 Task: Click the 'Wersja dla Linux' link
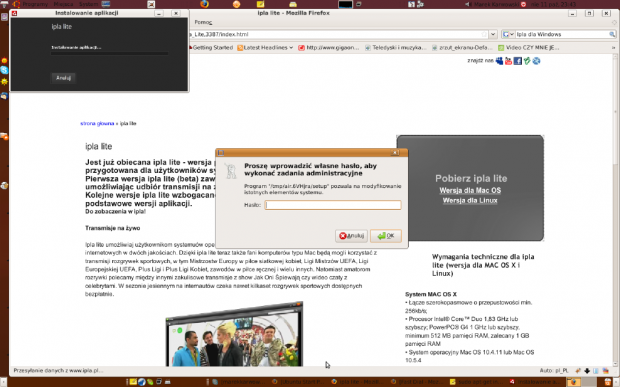point(470,200)
